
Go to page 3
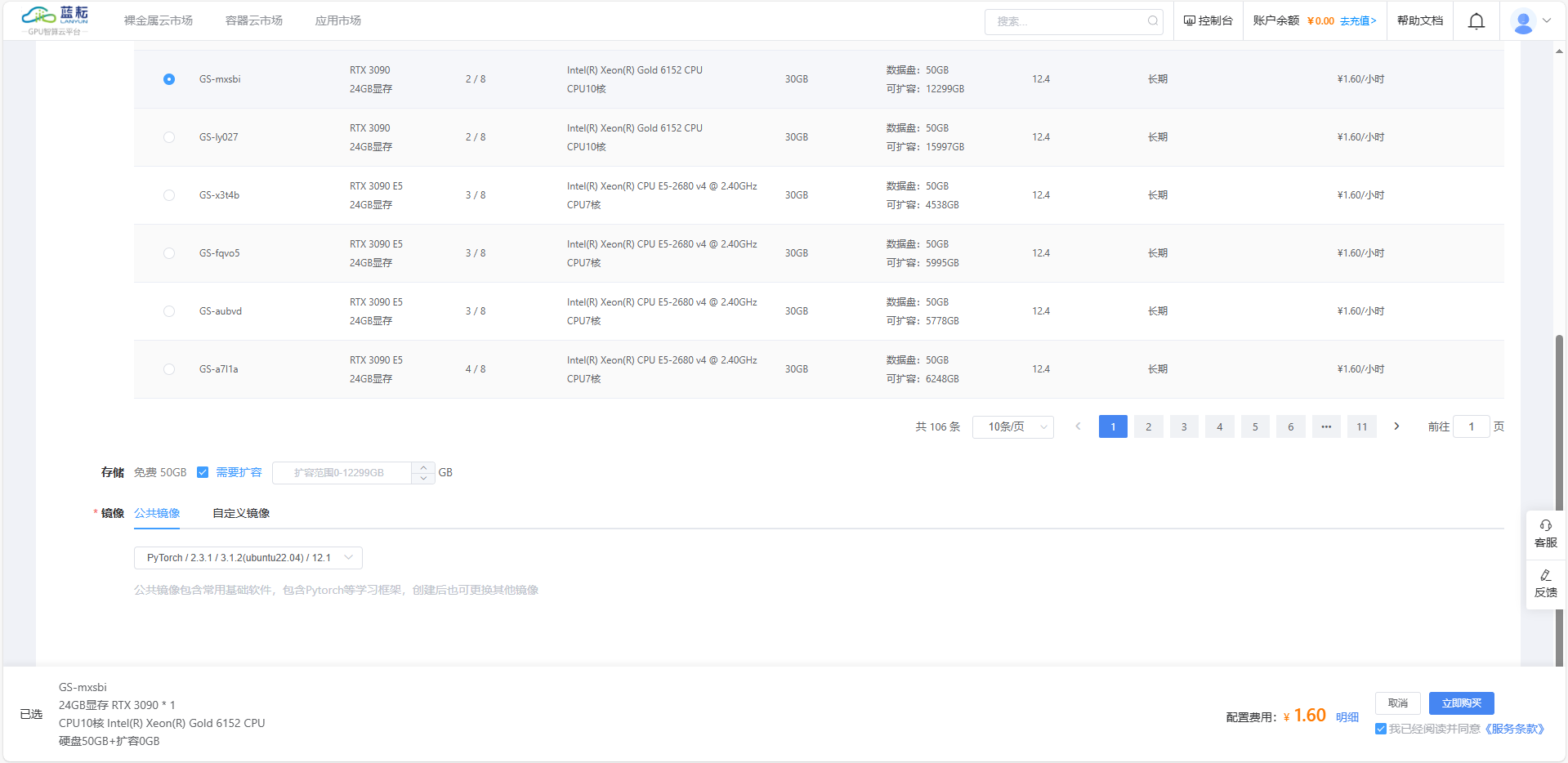(x=1184, y=426)
